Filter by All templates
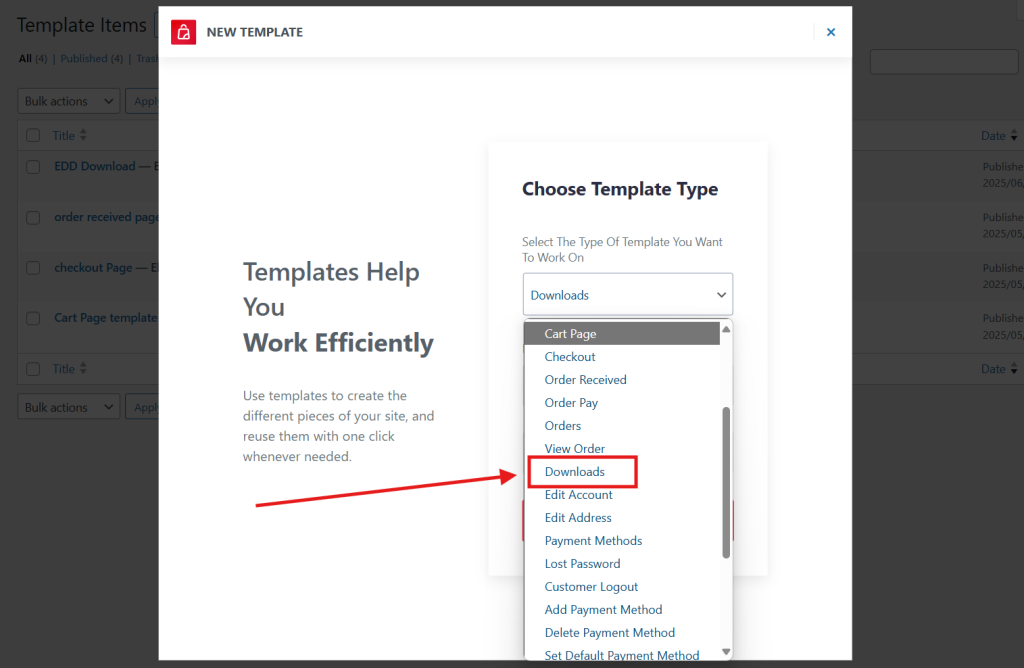This screenshot has height=668, width=1024. (25, 58)
